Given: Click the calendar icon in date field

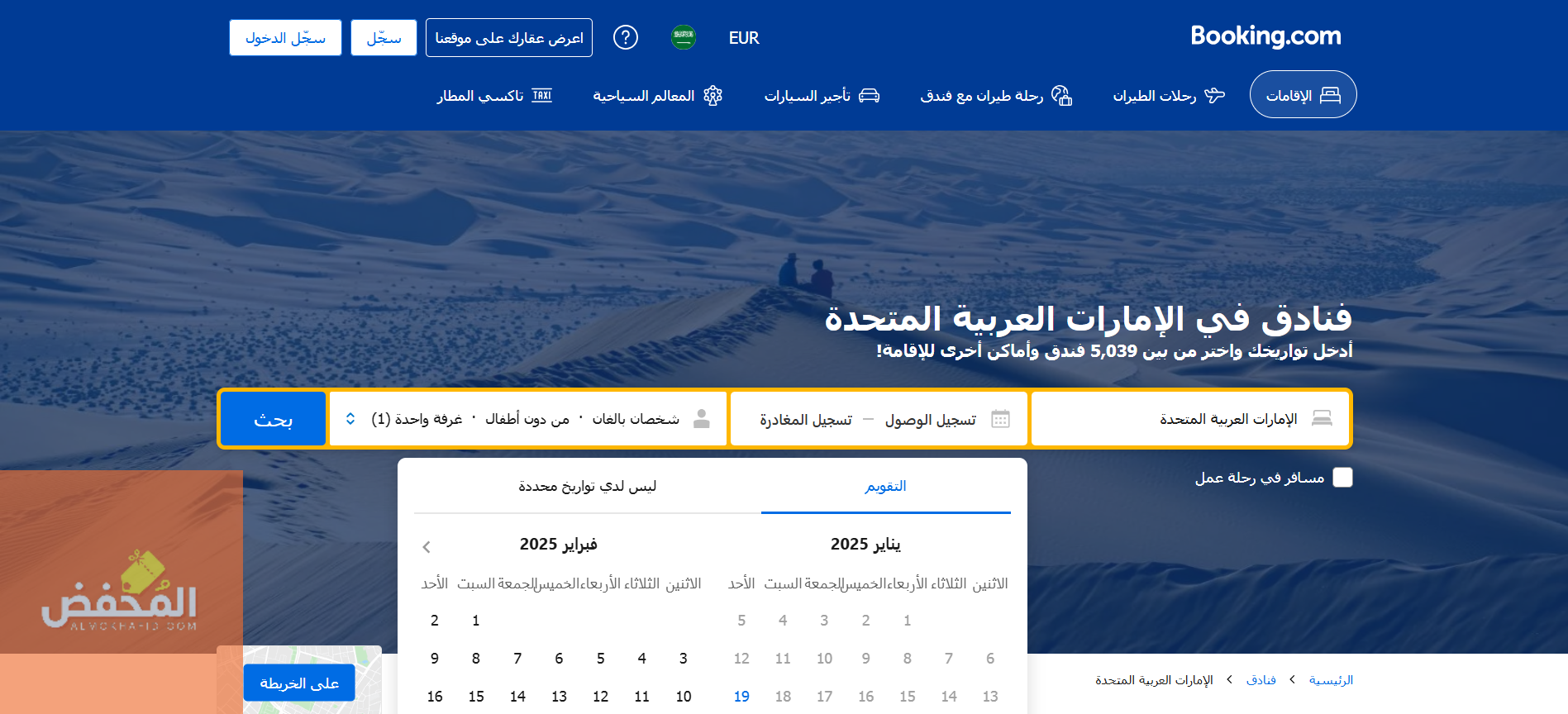Looking at the screenshot, I should [x=1000, y=419].
